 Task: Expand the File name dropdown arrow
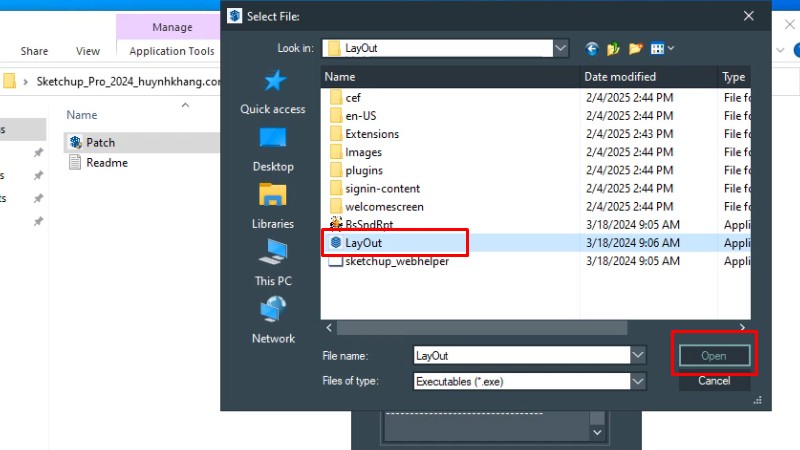[x=638, y=355]
